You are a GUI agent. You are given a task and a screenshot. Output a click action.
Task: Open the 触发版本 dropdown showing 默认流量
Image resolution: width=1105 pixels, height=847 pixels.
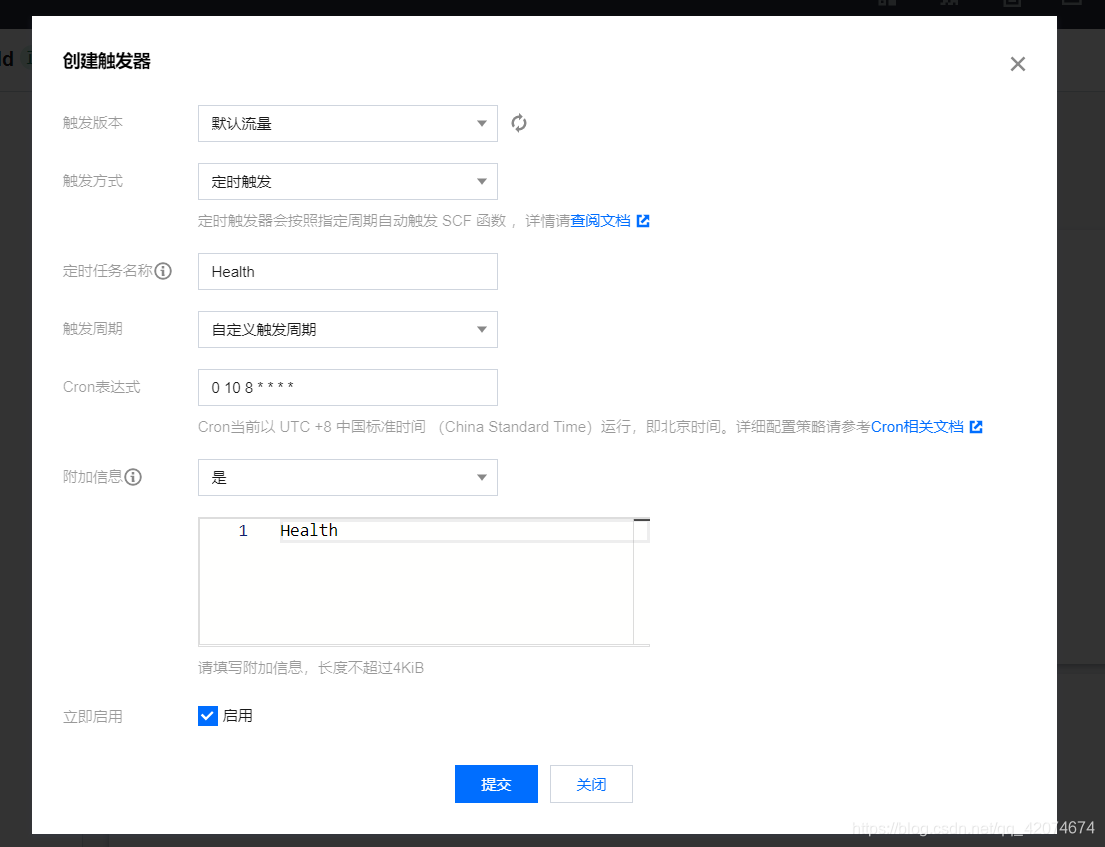[x=347, y=123]
